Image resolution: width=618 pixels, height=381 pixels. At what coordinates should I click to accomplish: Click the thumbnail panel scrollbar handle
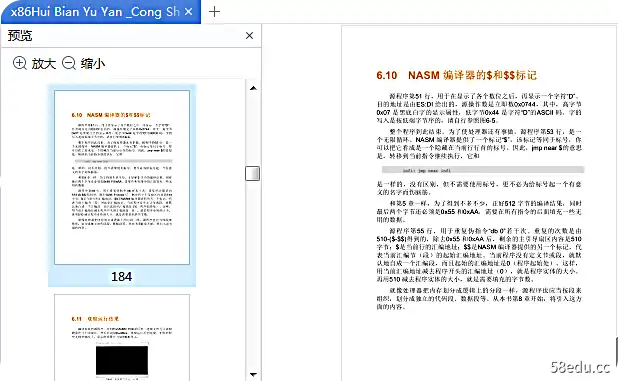coord(252,173)
